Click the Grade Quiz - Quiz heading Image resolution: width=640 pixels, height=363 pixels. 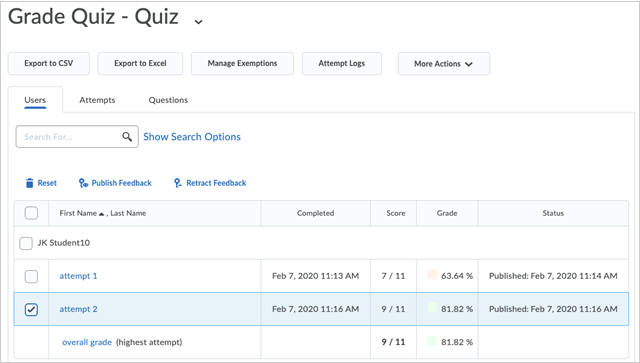coord(93,17)
